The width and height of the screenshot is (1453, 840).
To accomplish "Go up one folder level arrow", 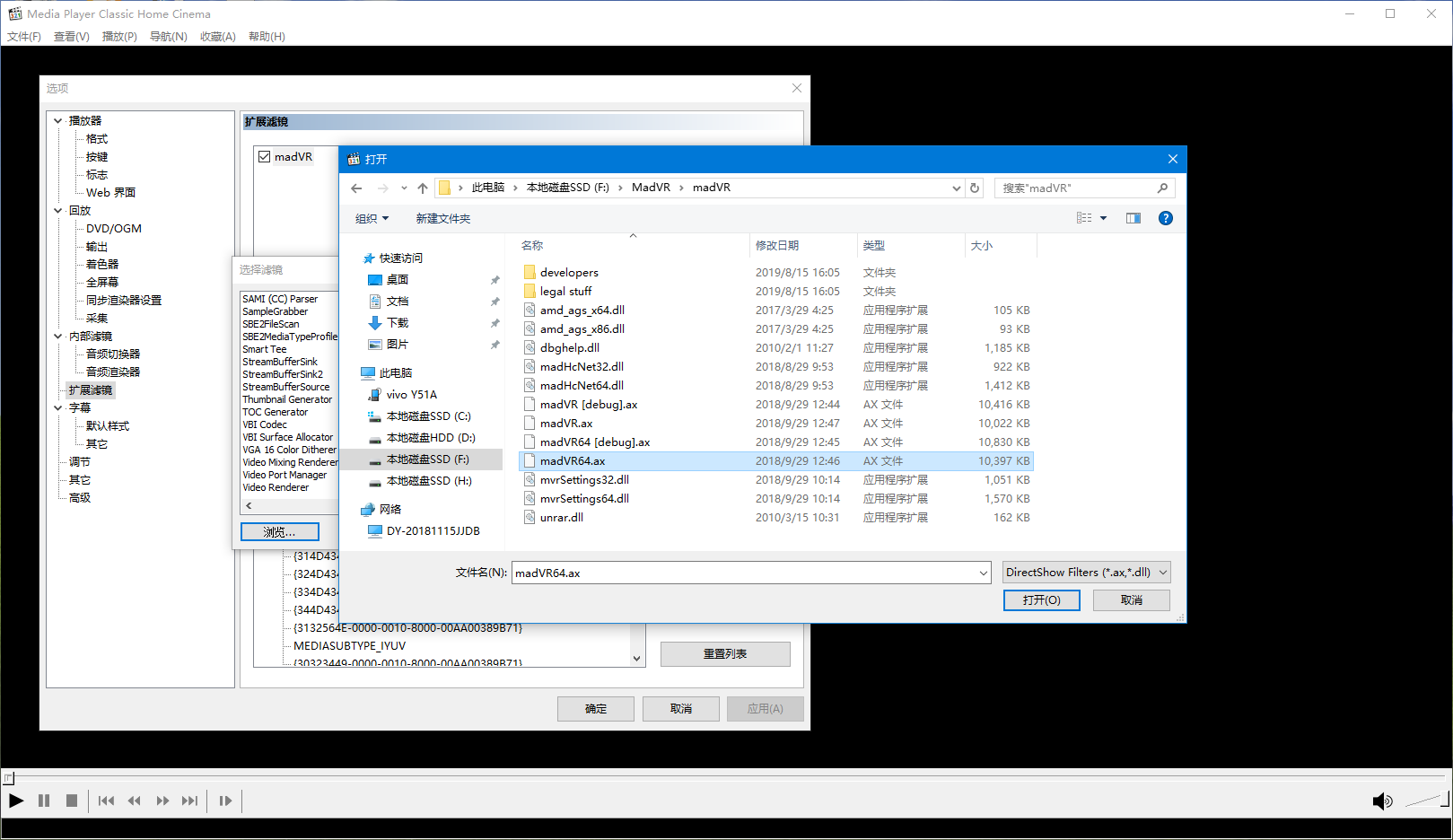I will [x=423, y=188].
